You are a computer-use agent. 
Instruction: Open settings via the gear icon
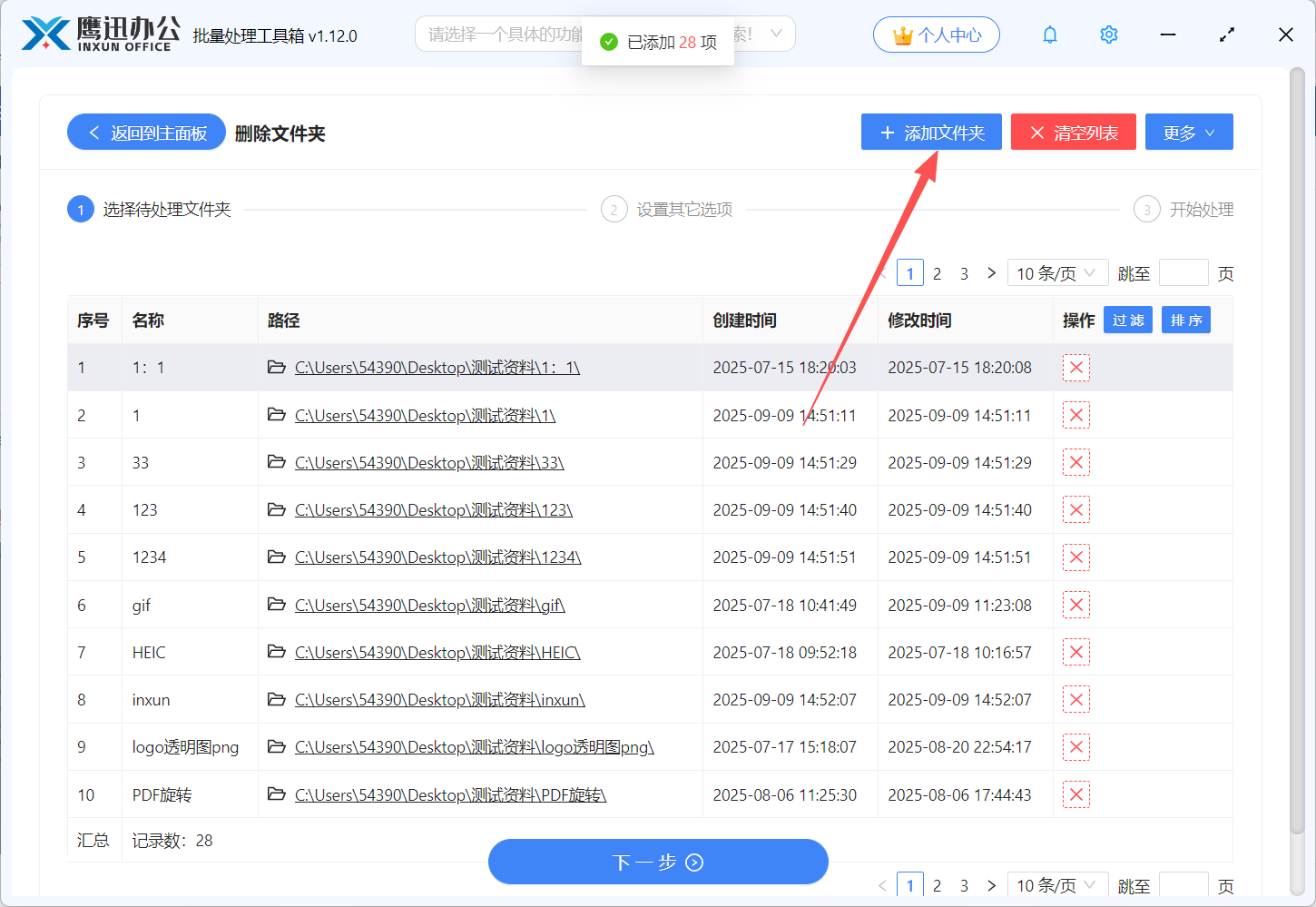tap(1108, 35)
